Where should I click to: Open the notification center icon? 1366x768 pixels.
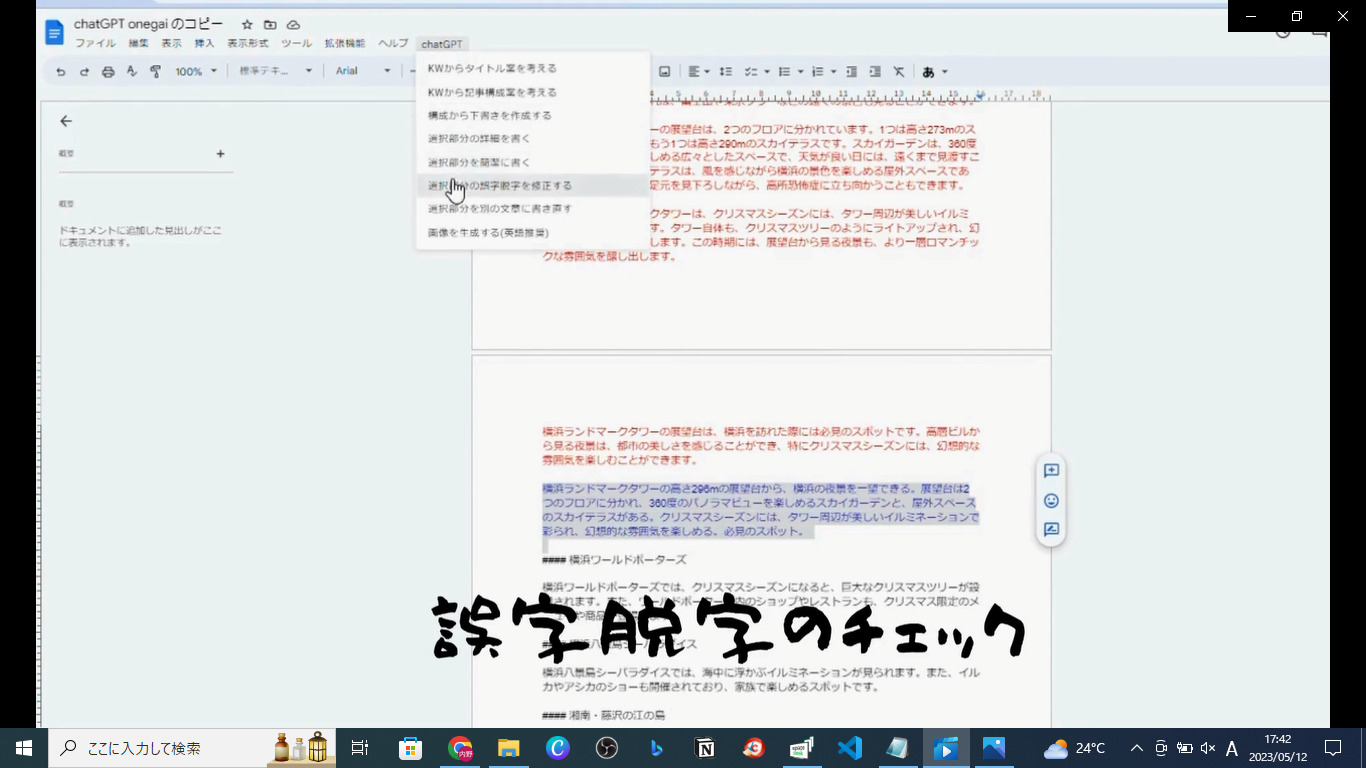pos(1332,748)
